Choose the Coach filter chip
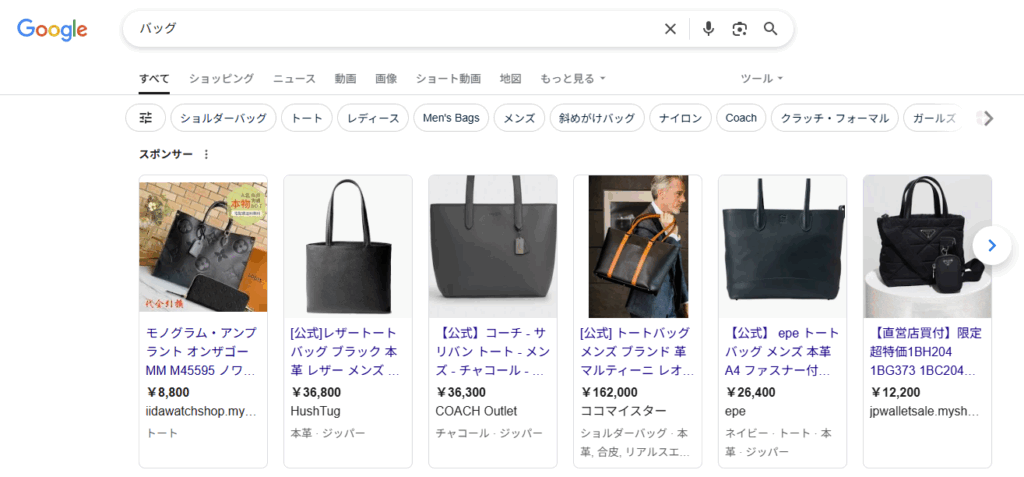The image size is (1024, 477). click(x=741, y=118)
